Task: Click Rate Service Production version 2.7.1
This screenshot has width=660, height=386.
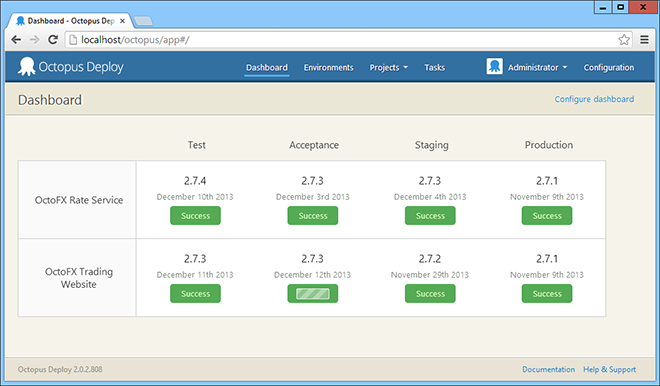Action: coord(547,181)
